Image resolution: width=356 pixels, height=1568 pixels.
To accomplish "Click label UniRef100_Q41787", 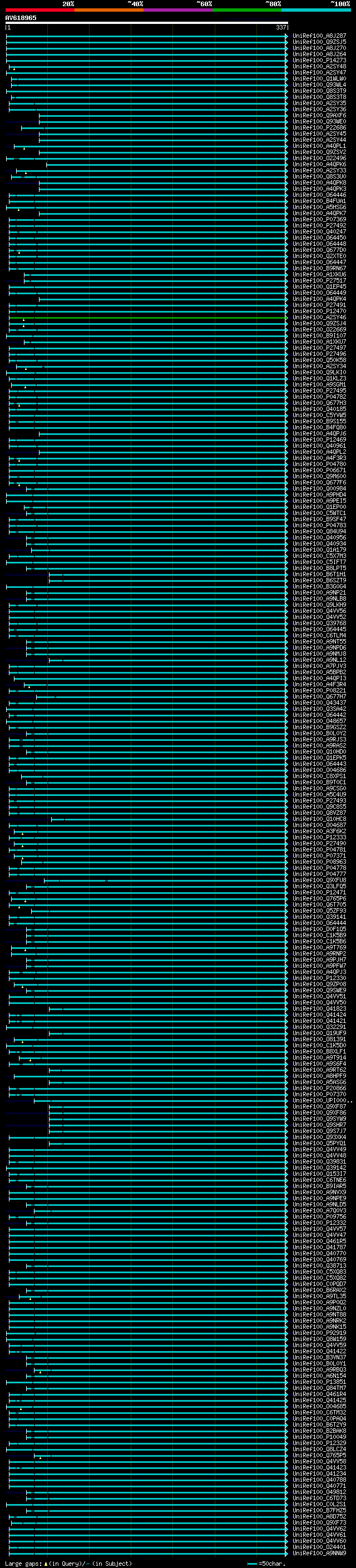I will coord(319,1248).
